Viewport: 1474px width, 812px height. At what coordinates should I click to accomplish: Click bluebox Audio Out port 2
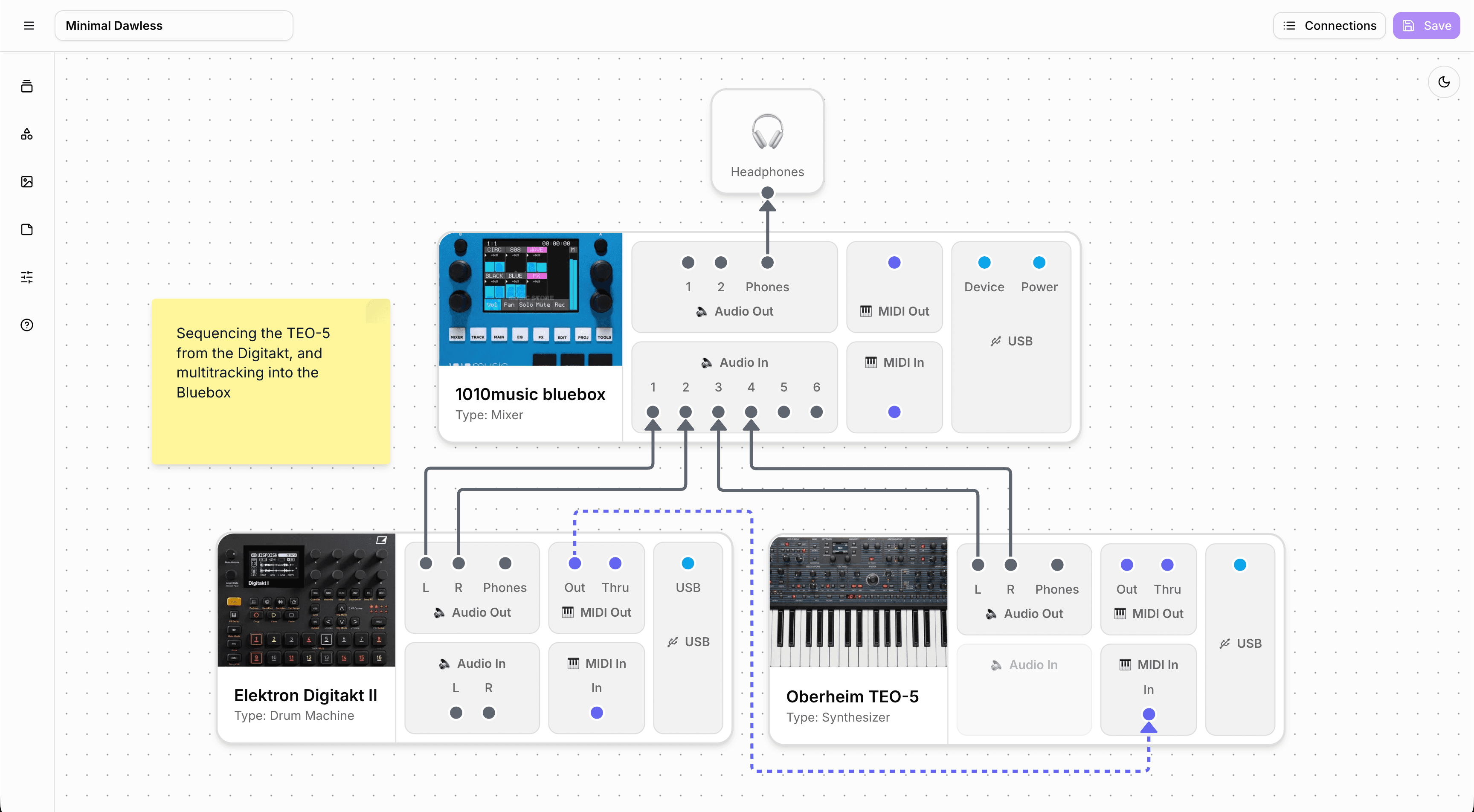[721, 263]
